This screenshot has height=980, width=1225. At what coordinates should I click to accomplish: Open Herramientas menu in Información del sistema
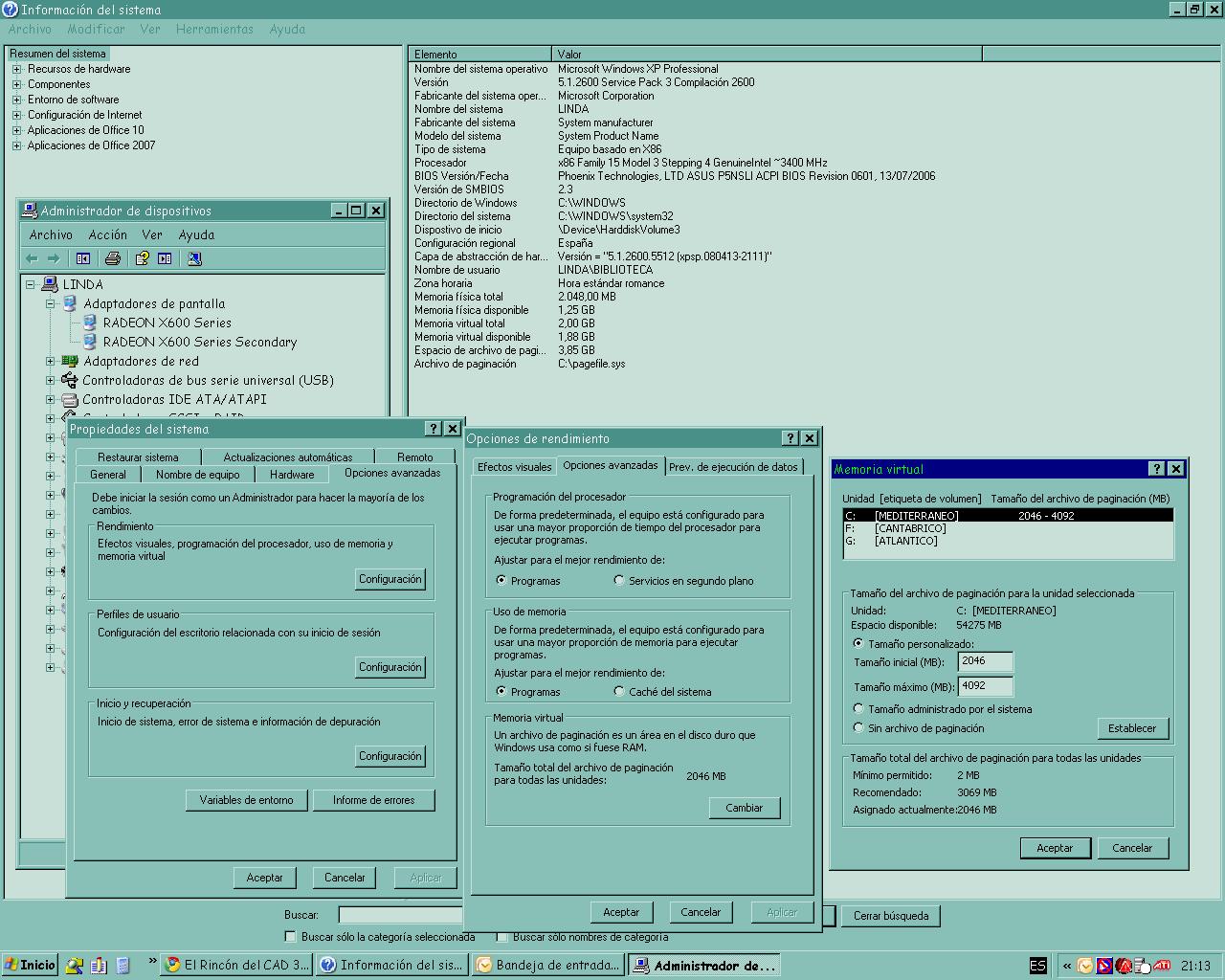coord(214,29)
